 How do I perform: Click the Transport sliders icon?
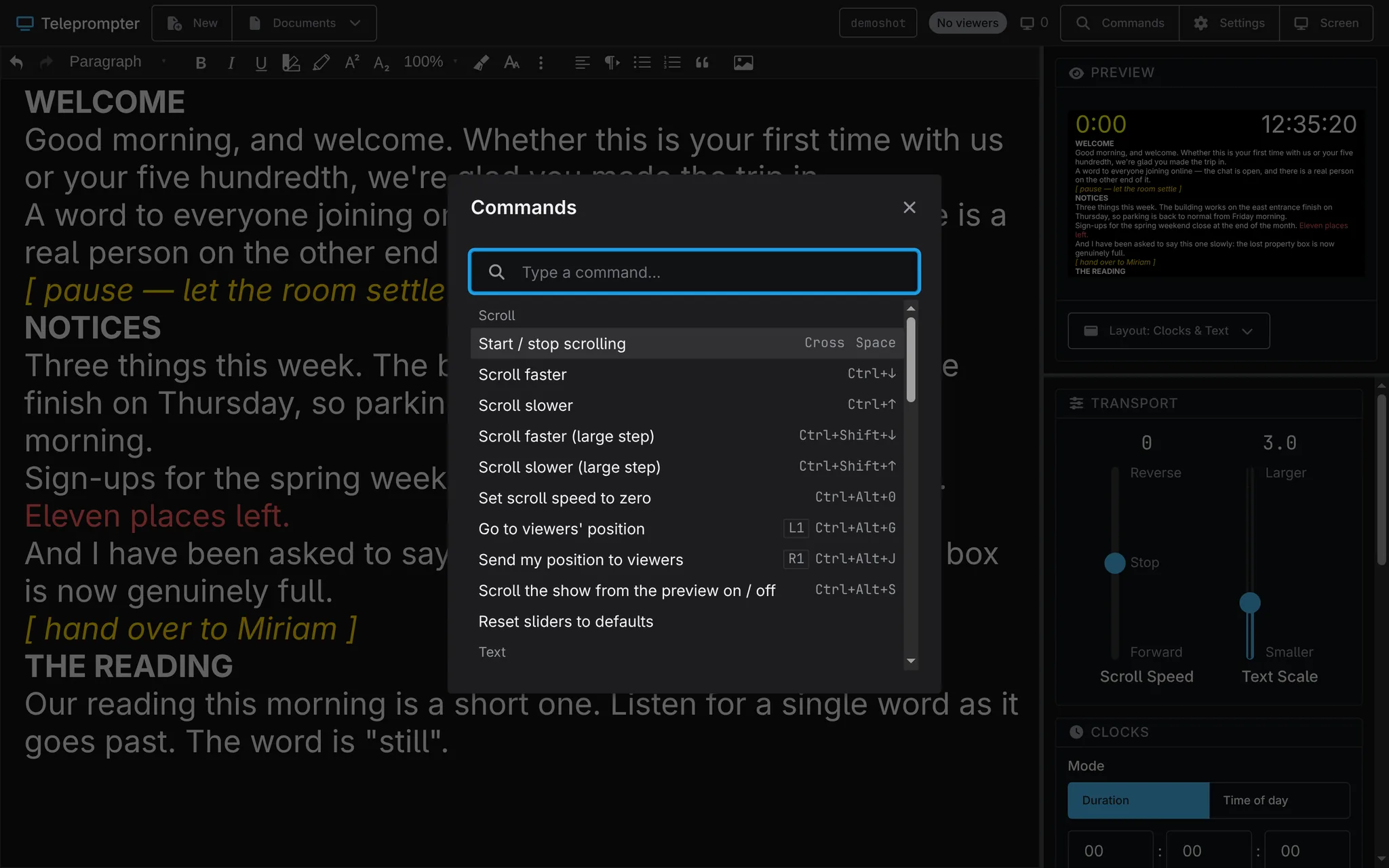tap(1076, 403)
